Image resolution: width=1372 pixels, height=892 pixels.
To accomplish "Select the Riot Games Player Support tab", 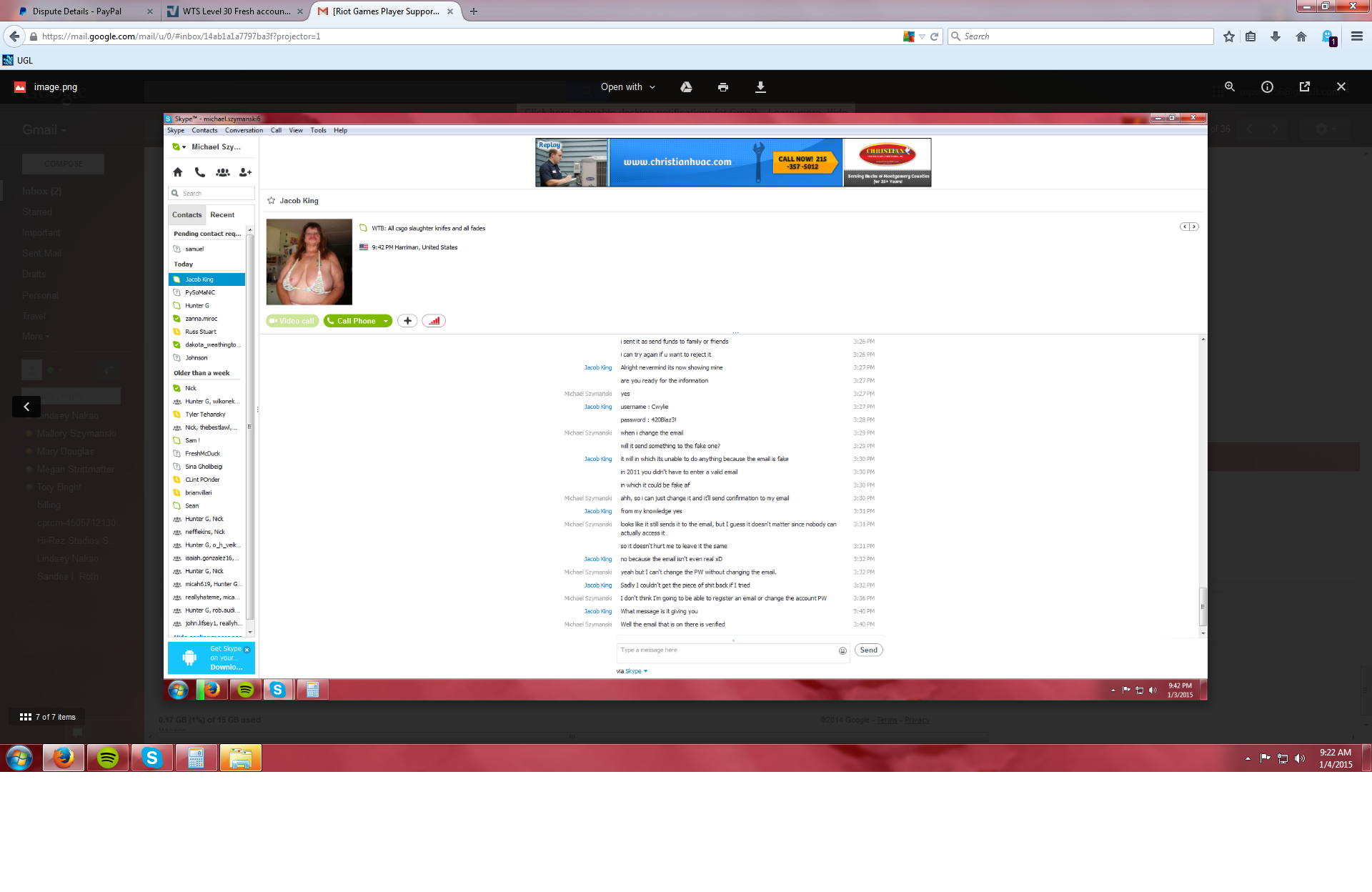I will pos(386,11).
